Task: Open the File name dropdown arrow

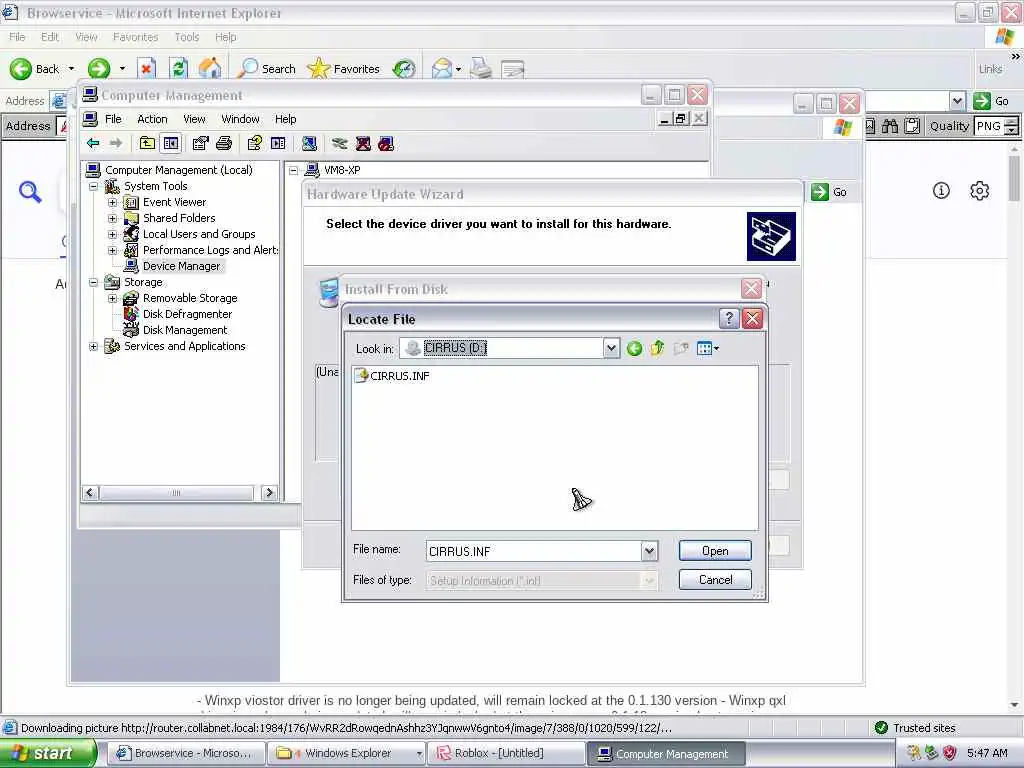Action: tap(649, 551)
